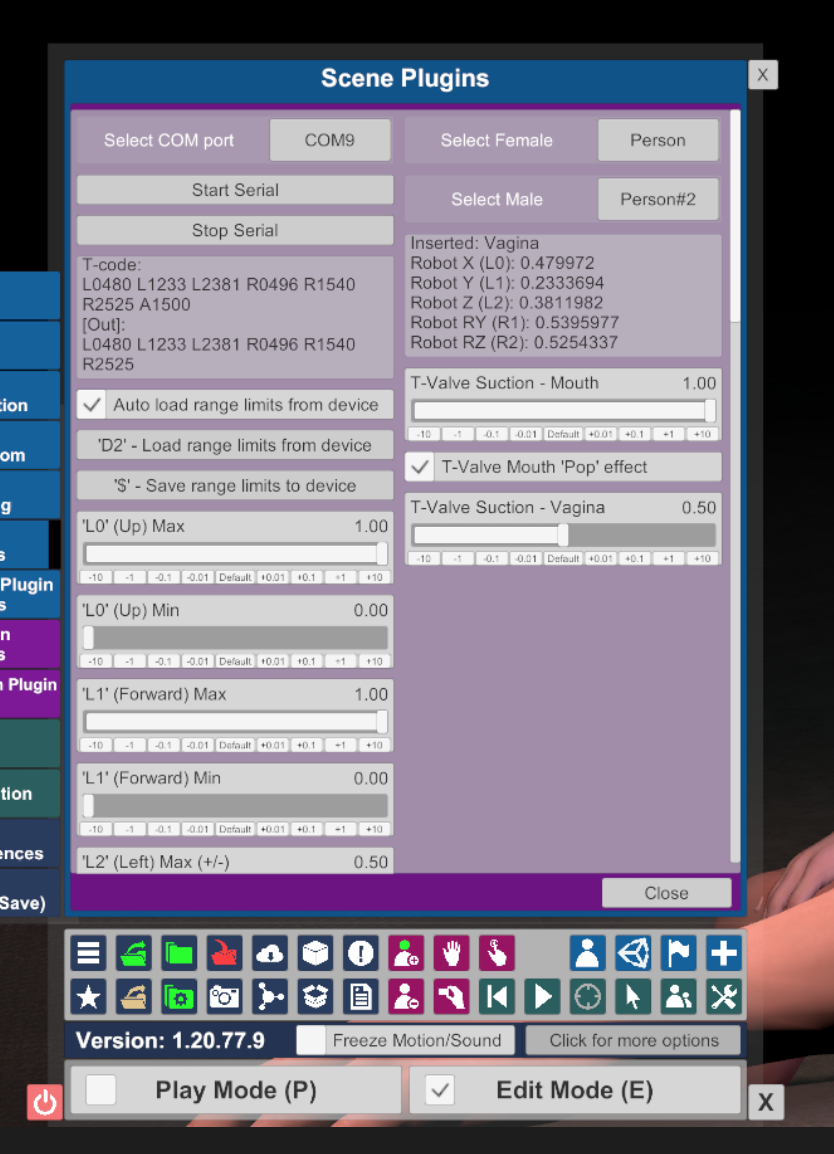Click the white cube package icon

point(315,953)
